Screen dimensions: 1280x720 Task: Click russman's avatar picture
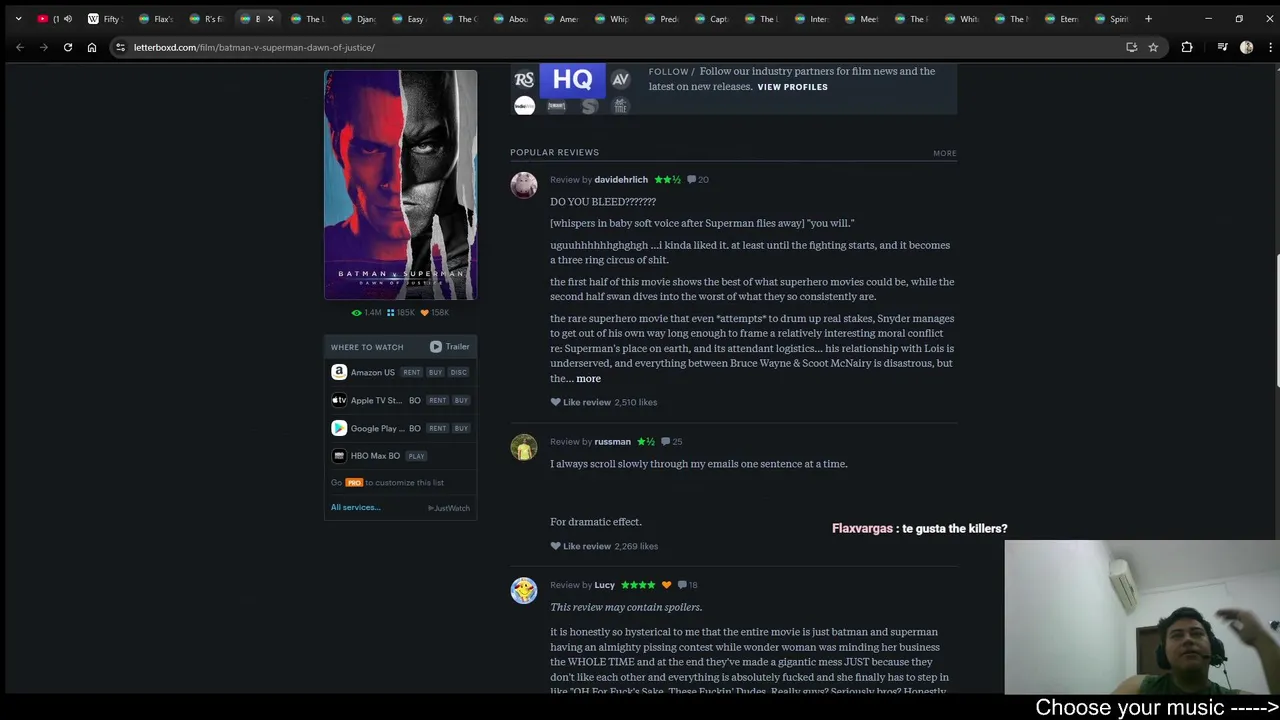pyautogui.click(x=524, y=447)
